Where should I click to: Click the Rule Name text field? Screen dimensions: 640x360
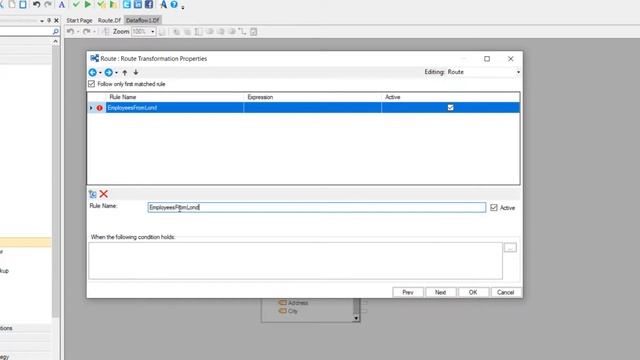pyautogui.click(x=317, y=207)
